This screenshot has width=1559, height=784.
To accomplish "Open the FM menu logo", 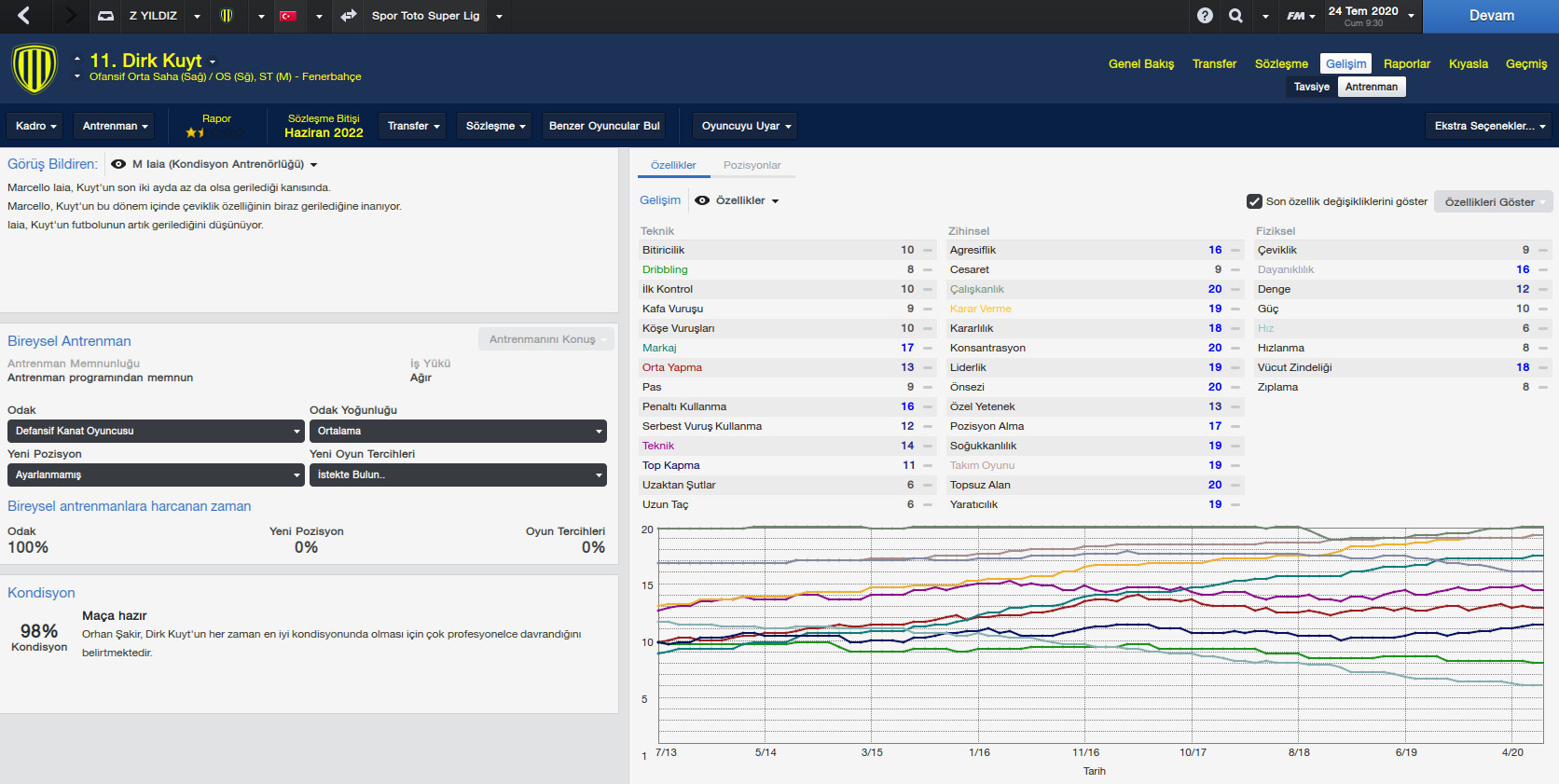I will tap(1300, 16).
